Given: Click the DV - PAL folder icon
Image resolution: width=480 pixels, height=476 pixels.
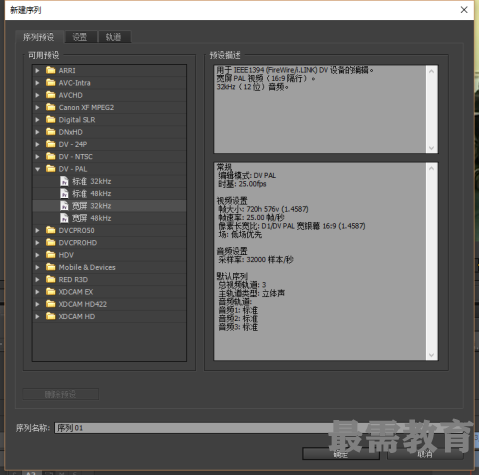Looking at the screenshot, I should tap(51, 169).
